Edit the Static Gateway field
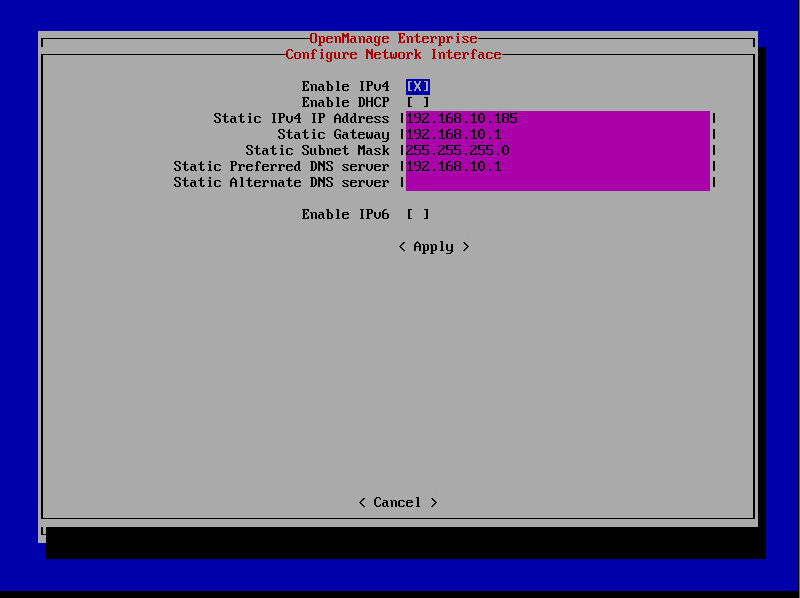Screen dimensions: 800x598 (558, 134)
